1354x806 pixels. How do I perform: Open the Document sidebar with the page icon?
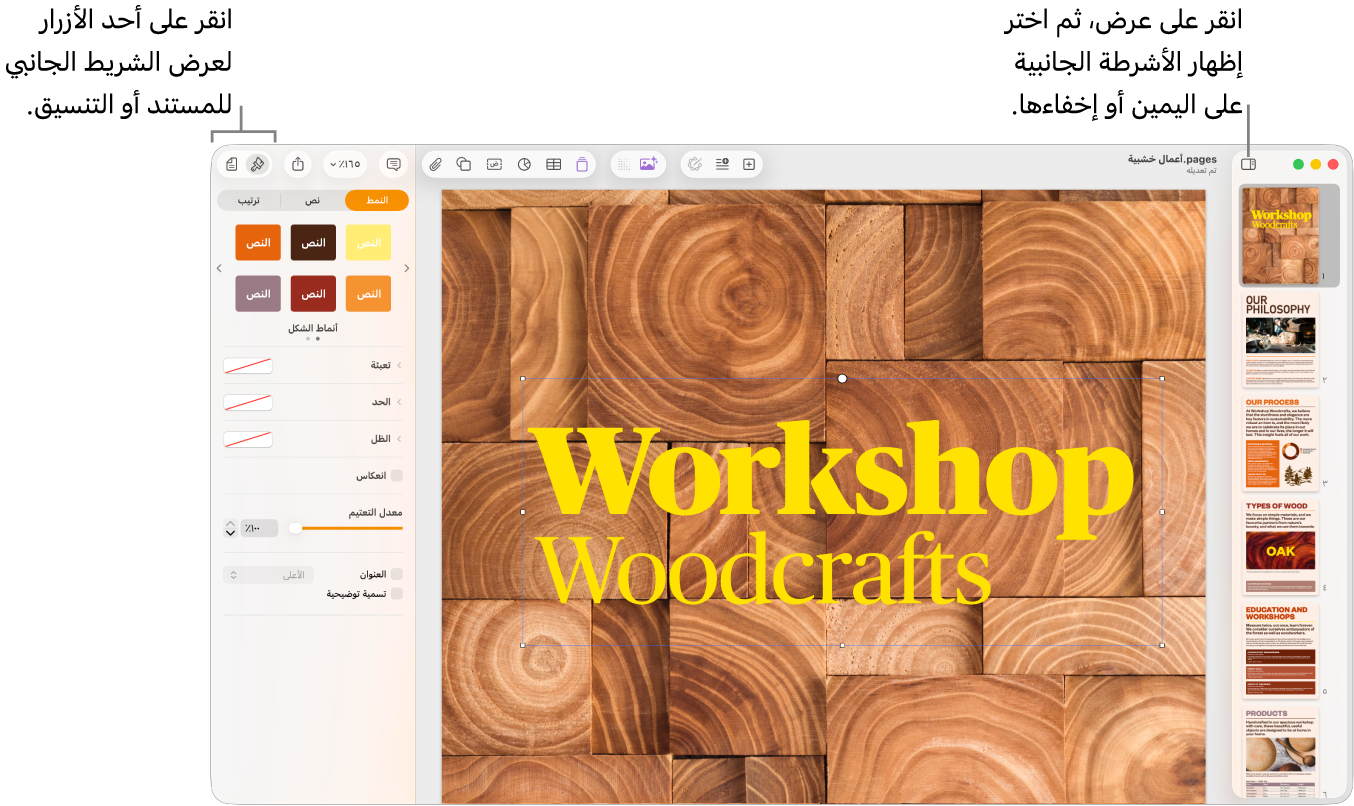tap(232, 164)
